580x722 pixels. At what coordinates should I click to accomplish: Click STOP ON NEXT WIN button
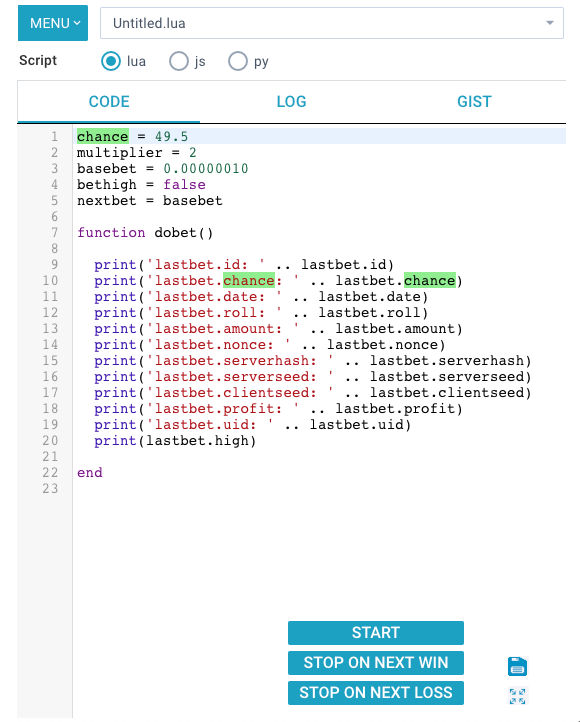[376, 663]
